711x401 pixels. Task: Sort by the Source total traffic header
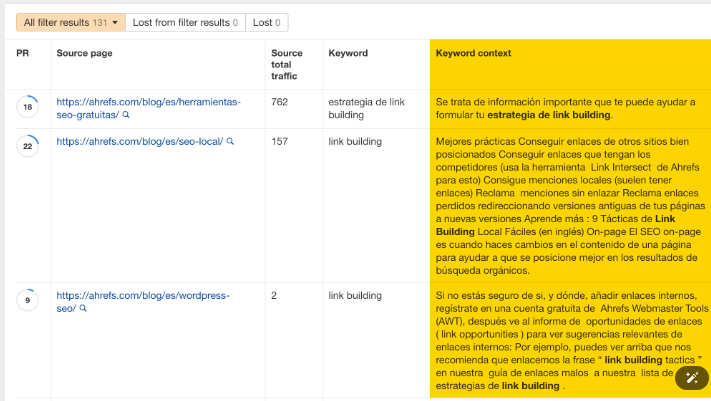[x=286, y=64]
